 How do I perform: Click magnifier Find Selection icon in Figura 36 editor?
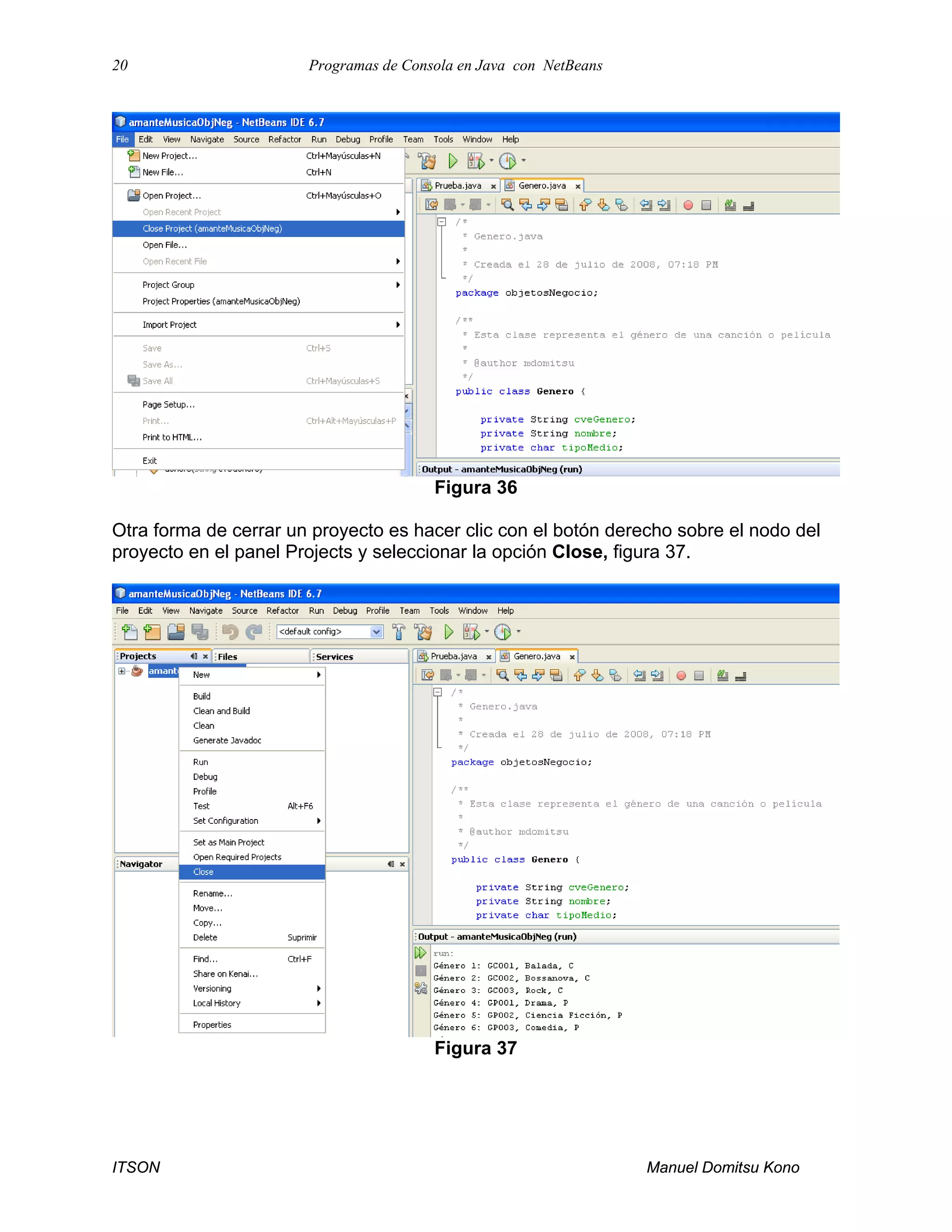tap(508, 205)
